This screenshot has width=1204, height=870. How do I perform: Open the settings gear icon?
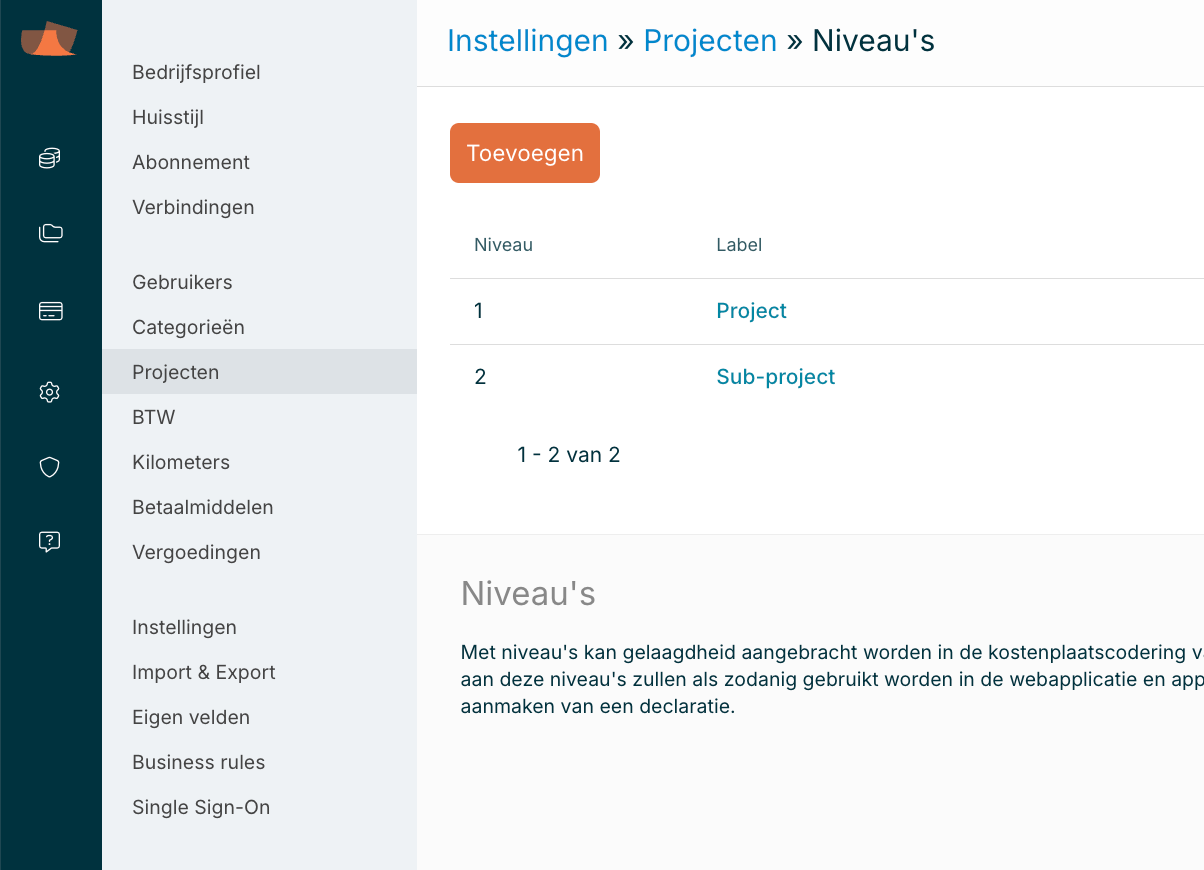[50, 392]
